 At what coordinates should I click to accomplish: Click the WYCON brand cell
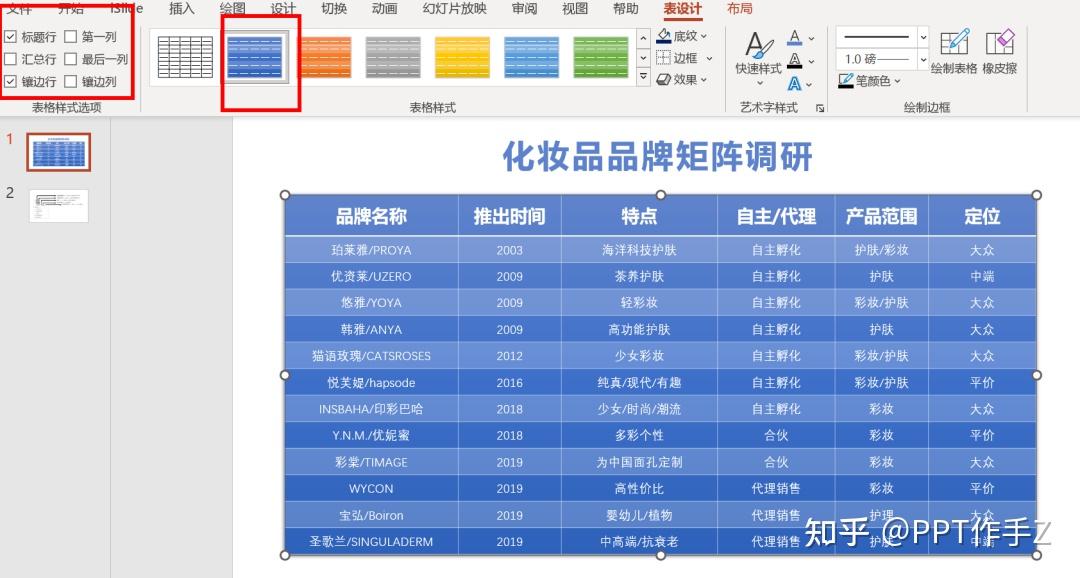tap(371, 488)
